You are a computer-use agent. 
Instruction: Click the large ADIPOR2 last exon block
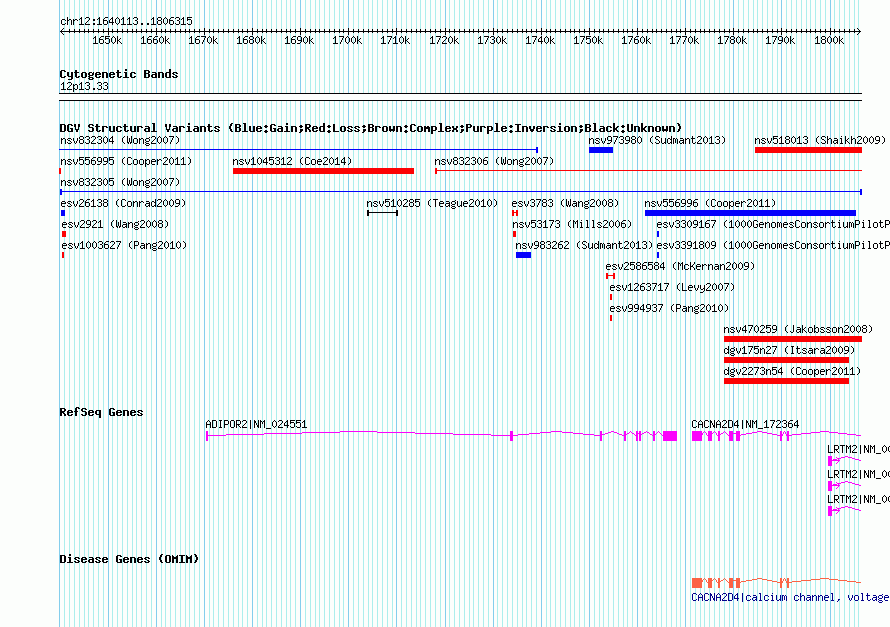pos(670,436)
